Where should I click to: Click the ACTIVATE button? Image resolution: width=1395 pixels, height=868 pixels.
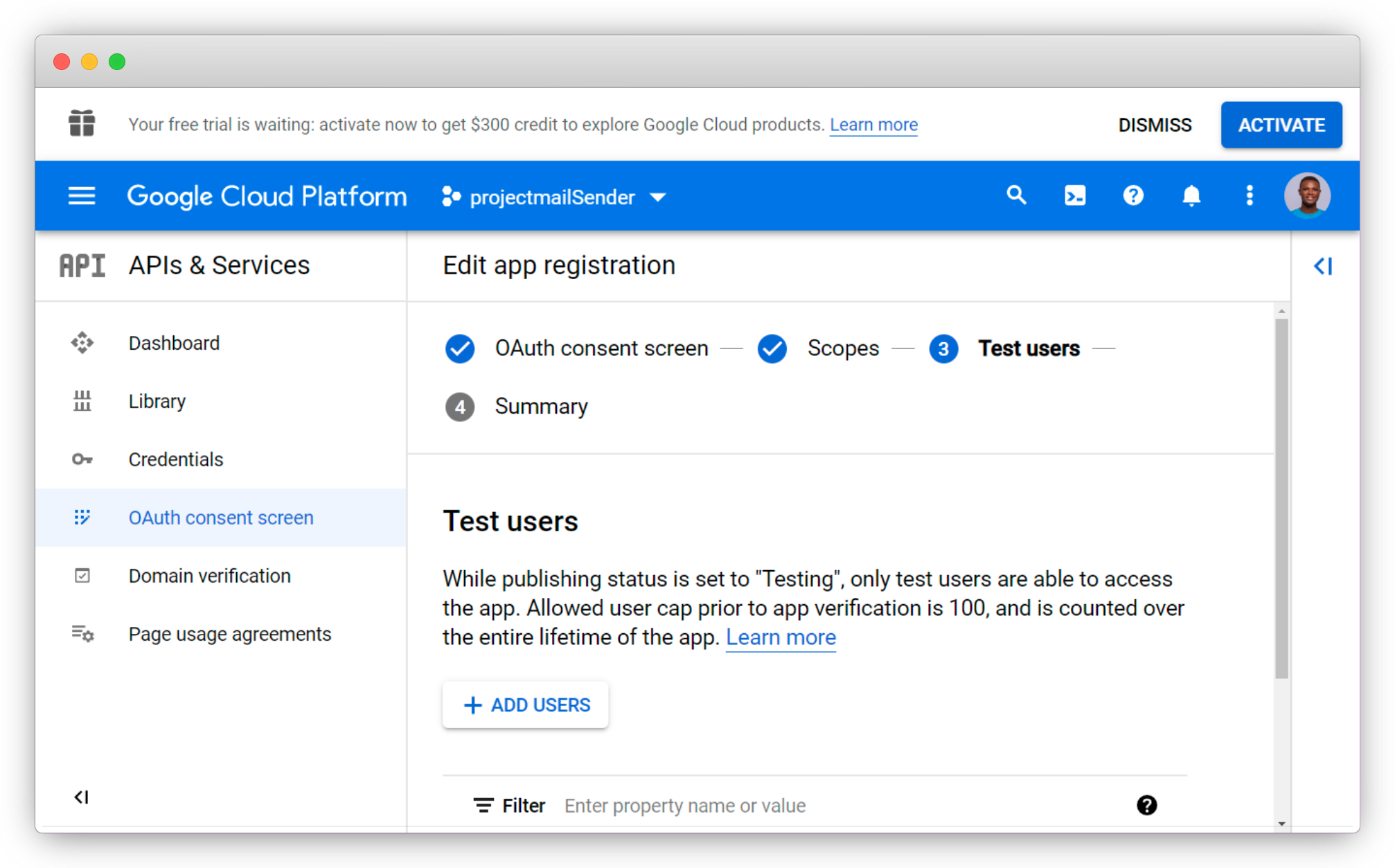click(x=1281, y=125)
